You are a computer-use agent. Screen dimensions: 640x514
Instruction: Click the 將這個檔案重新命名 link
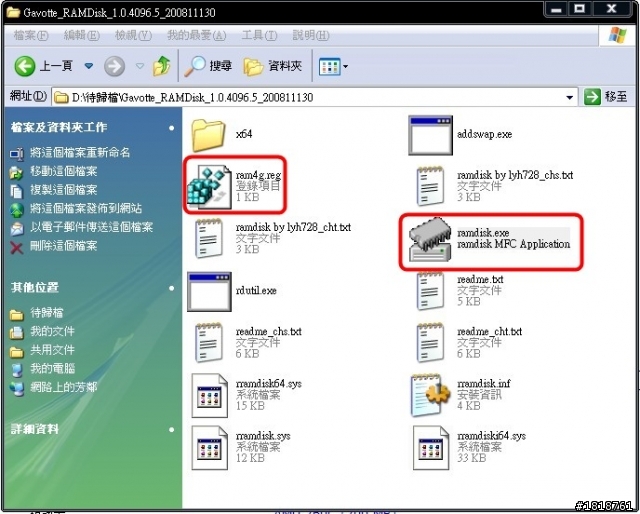80,153
